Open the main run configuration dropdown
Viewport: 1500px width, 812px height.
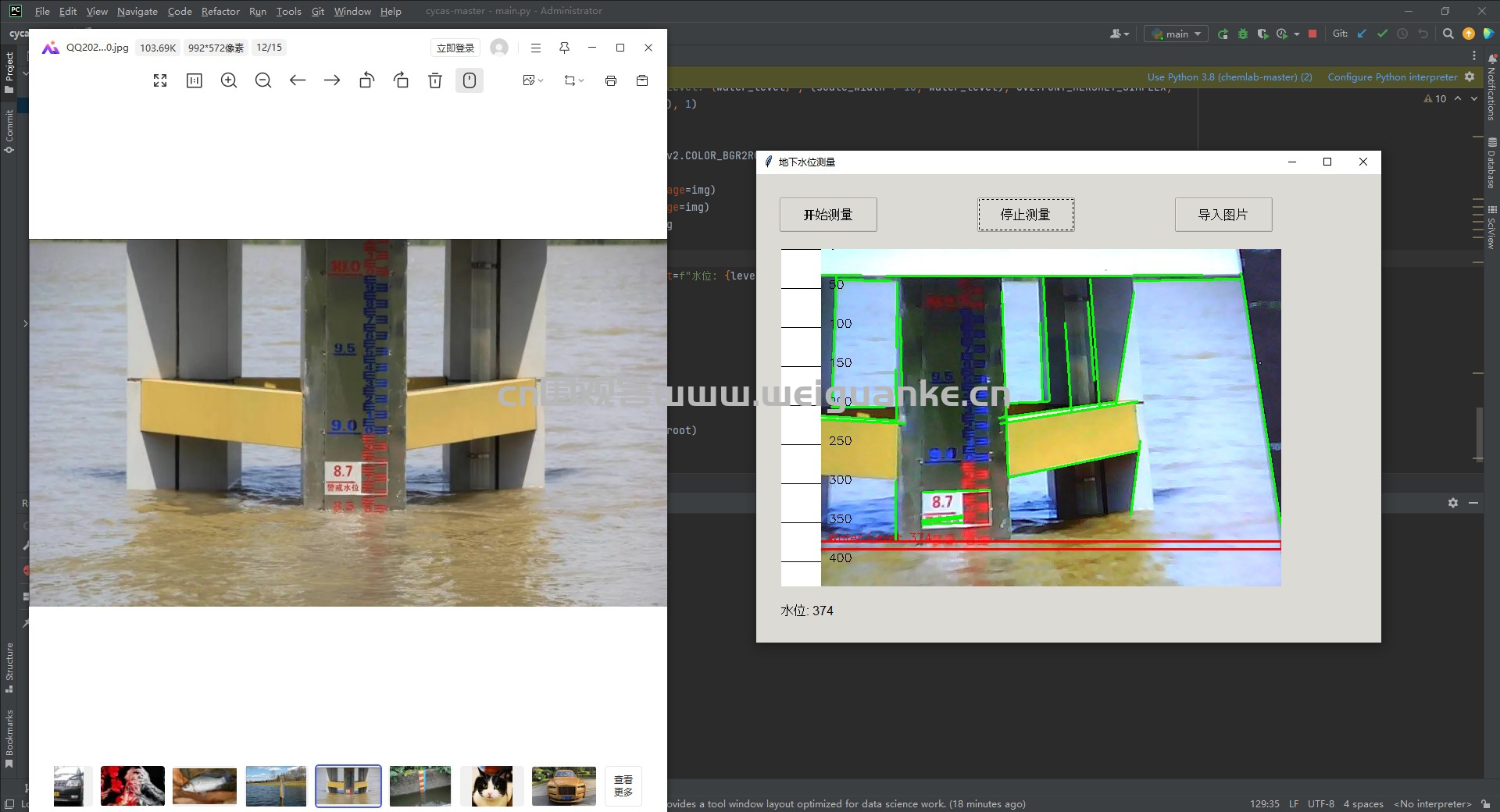(1176, 34)
